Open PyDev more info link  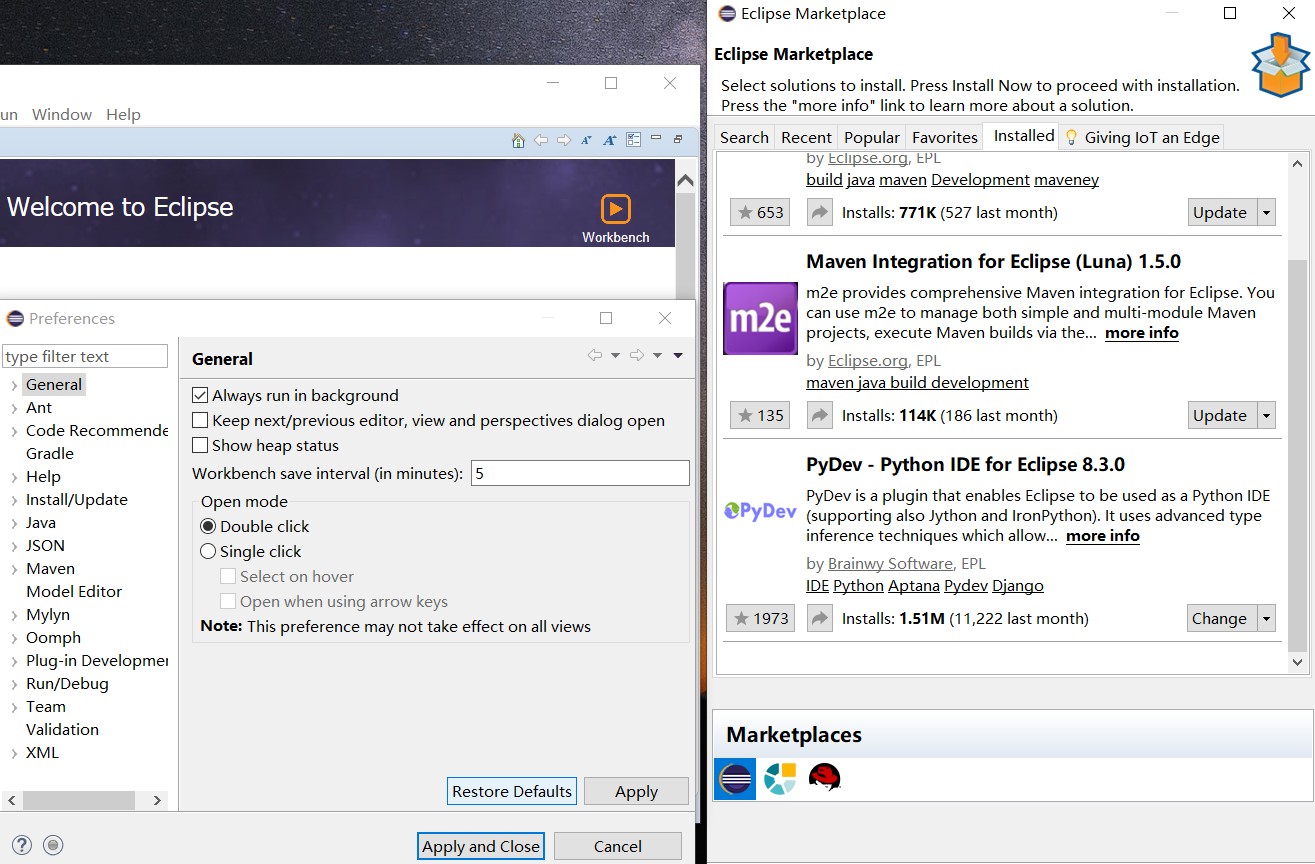(1102, 536)
